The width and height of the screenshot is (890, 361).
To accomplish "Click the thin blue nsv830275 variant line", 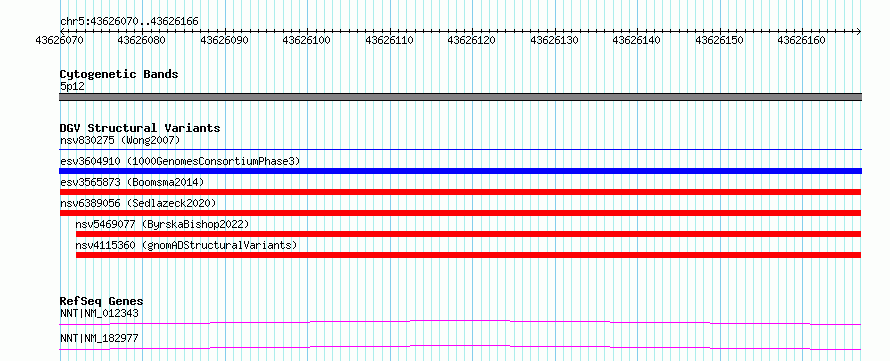I will click(x=460, y=150).
